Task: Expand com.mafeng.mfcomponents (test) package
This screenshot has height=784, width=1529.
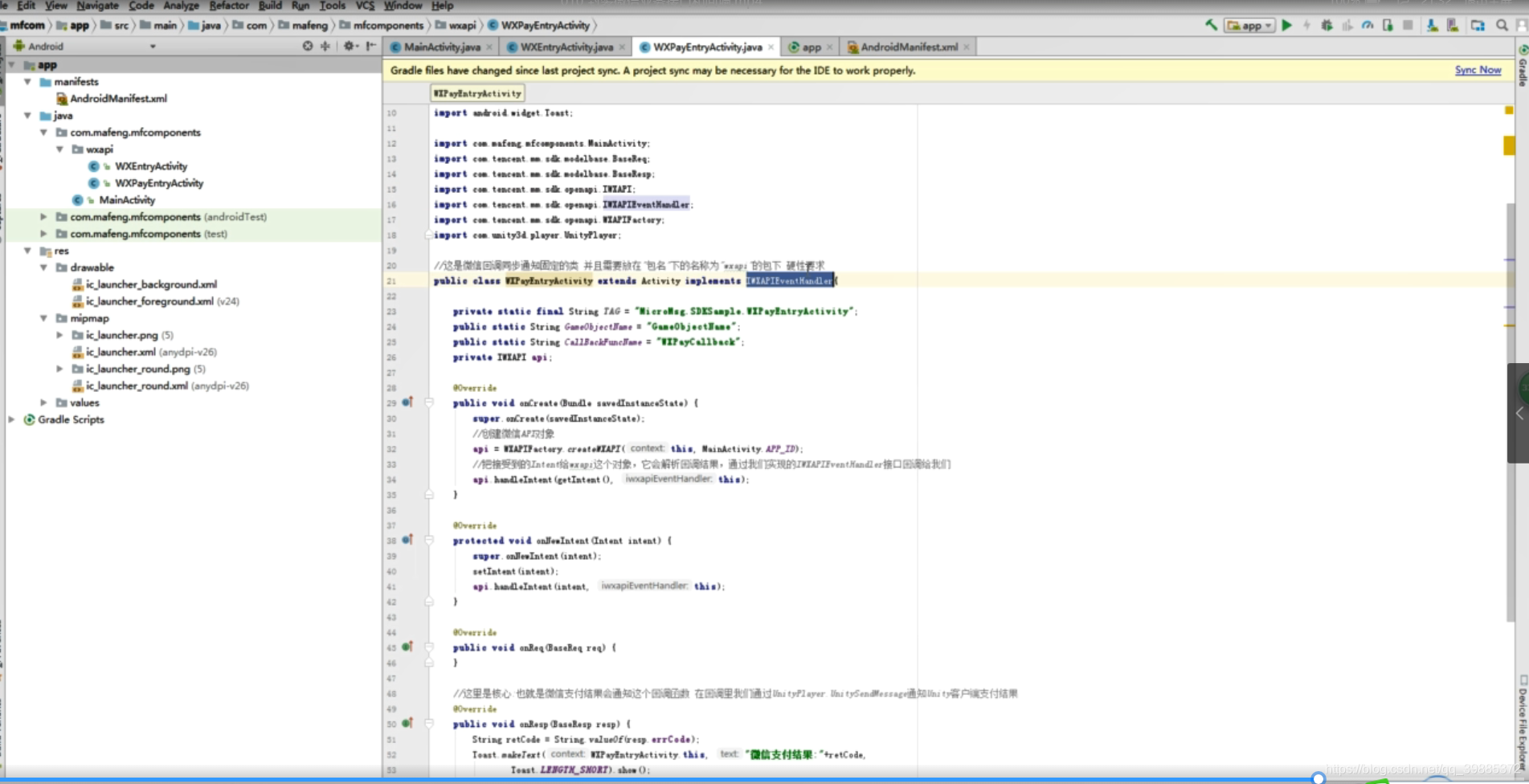Action: coord(44,234)
